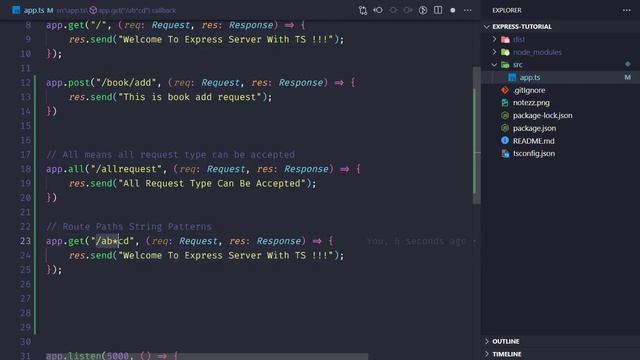
Task: Click the unsaved-changes dot on the editor toolbar
Action: 453,10
